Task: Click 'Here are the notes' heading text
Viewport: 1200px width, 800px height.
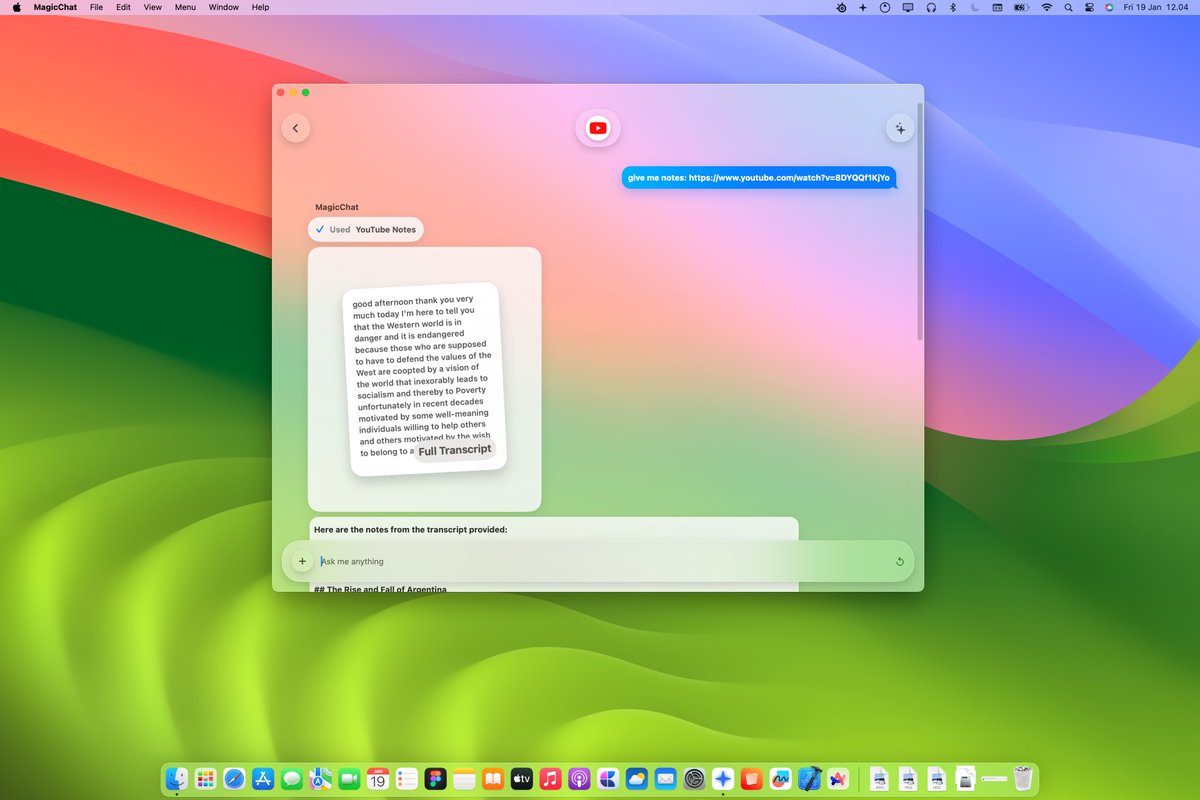Action: 410,529
